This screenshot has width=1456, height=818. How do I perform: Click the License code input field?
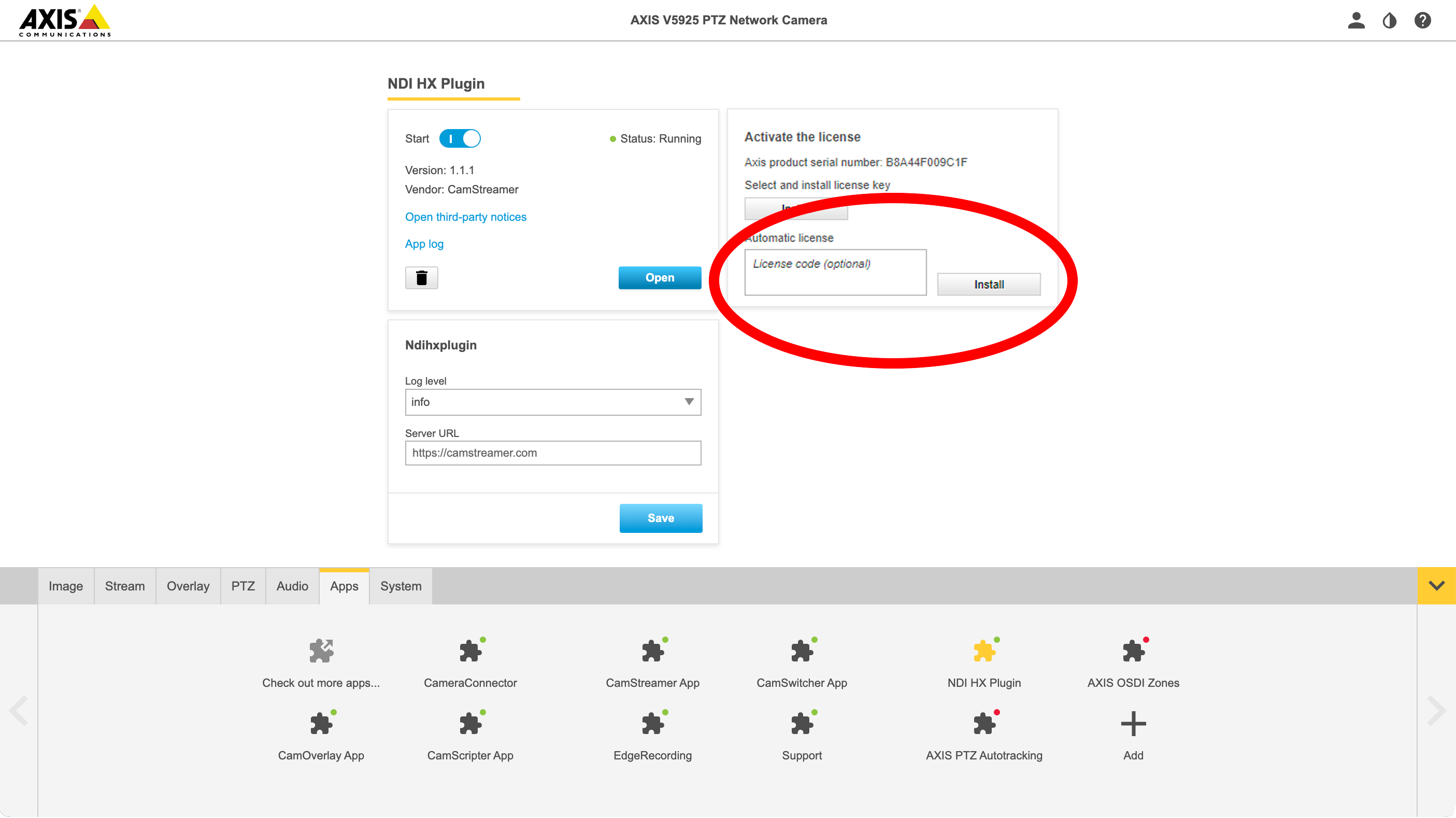835,272
